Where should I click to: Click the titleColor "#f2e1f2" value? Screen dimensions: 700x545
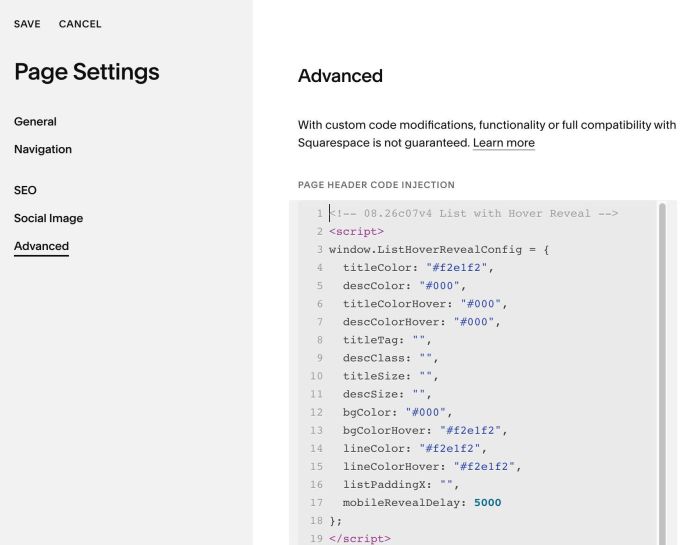point(456,268)
